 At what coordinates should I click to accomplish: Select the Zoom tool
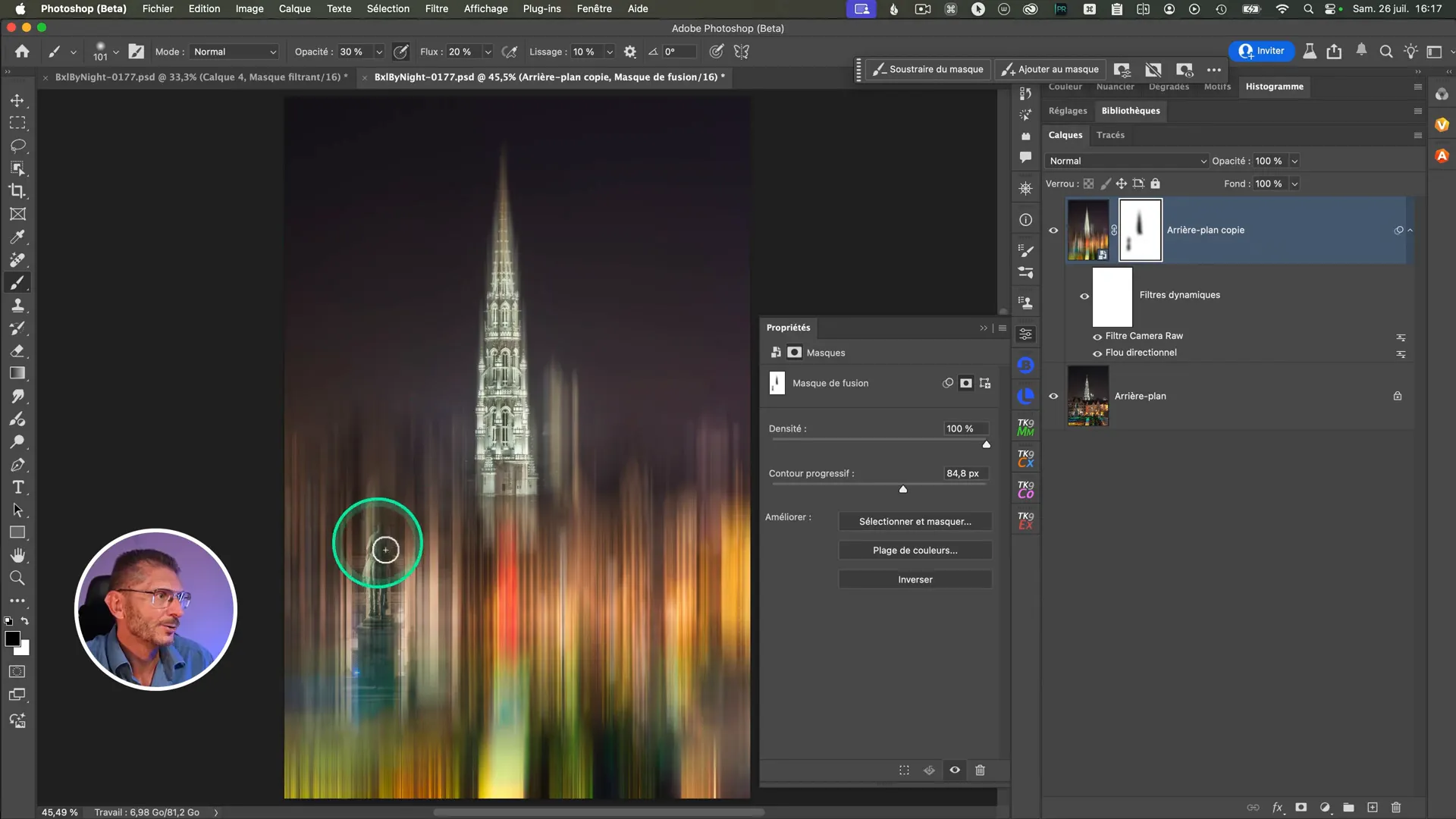tap(17, 578)
